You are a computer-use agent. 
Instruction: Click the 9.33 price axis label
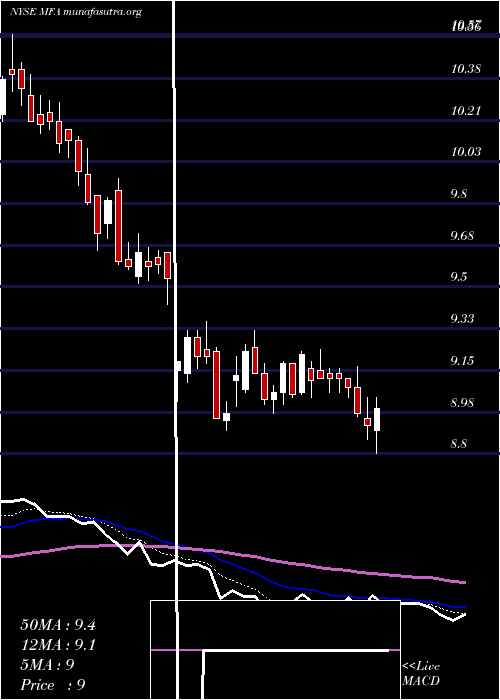click(x=462, y=319)
